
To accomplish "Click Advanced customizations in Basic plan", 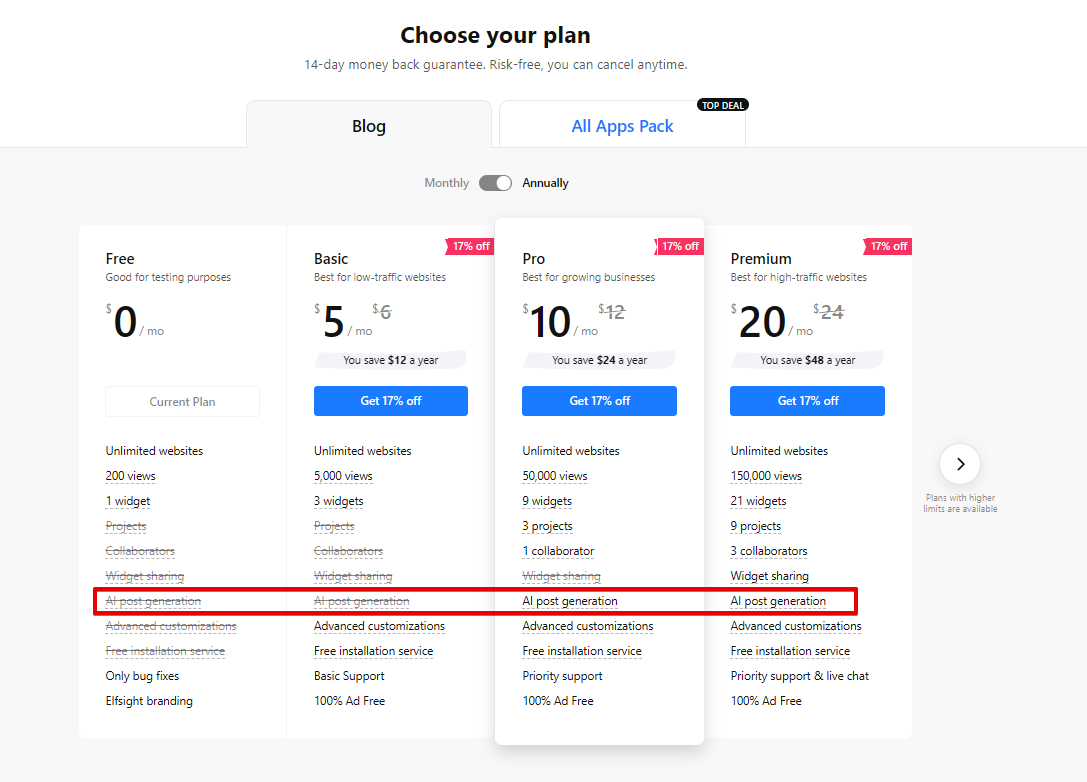I will click(379, 626).
